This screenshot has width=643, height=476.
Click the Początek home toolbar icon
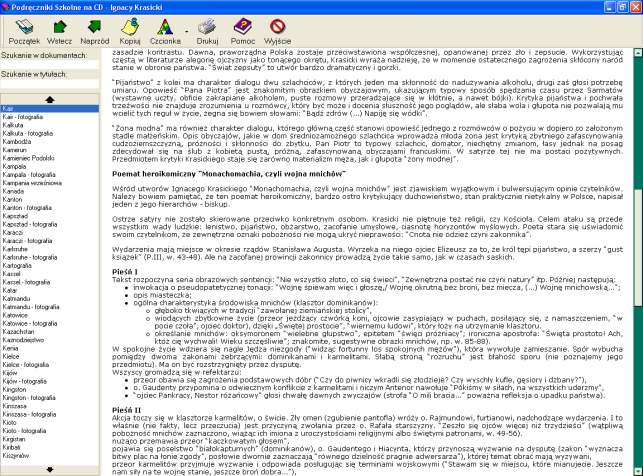pyautogui.click(x=24, y=31)
